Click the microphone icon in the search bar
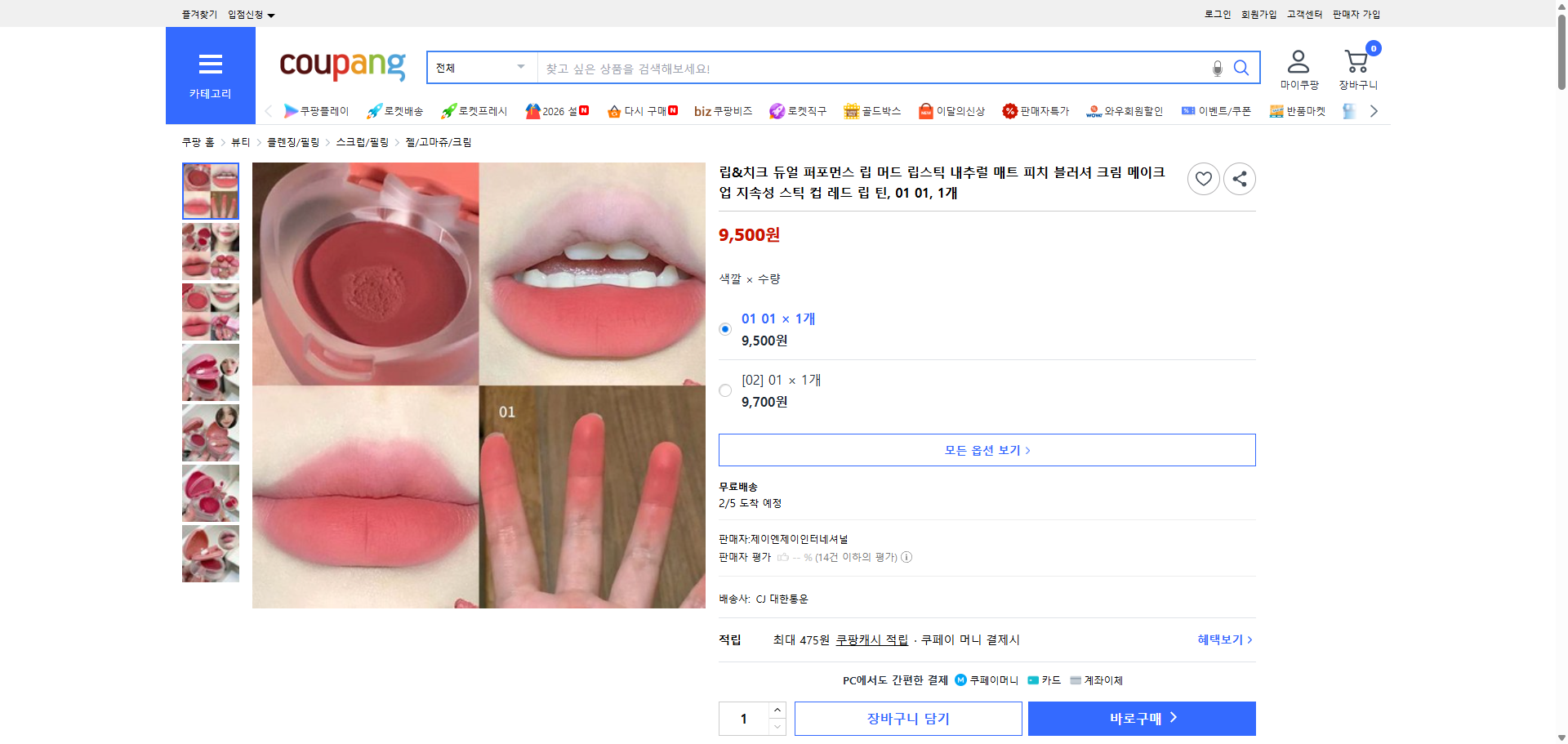This screenshot has height=744, width=1568. [x=1217, y=69]
